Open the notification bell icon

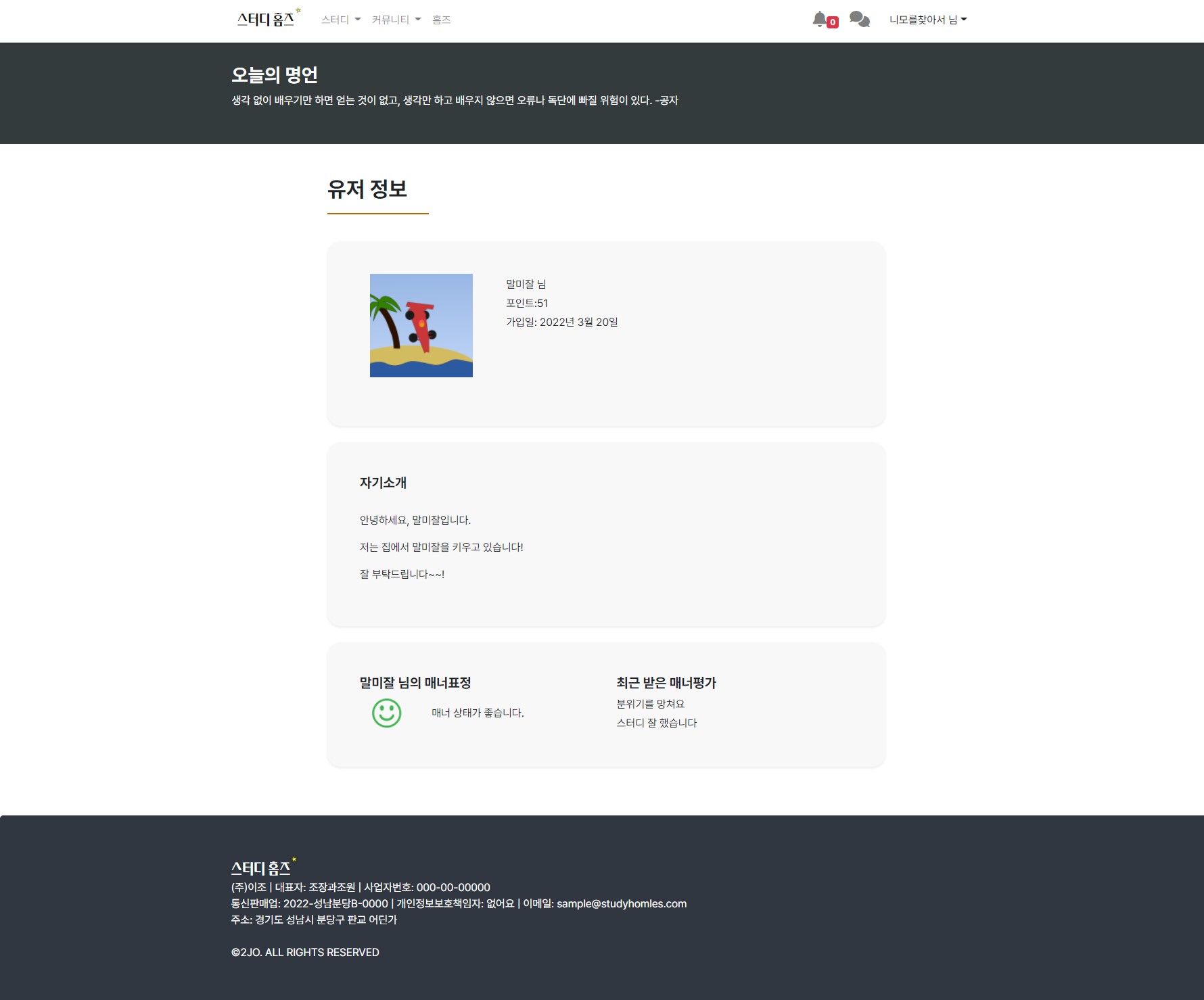820,18
